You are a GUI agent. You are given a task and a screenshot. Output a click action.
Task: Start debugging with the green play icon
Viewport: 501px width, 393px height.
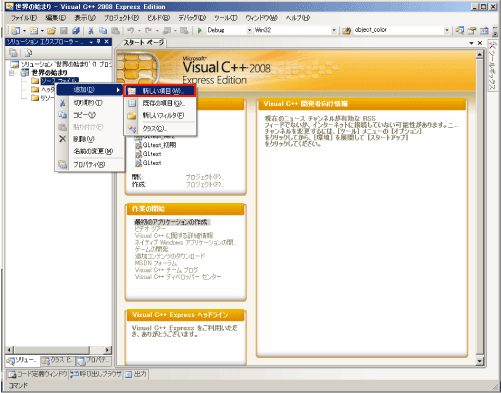[x=200, y=30]
